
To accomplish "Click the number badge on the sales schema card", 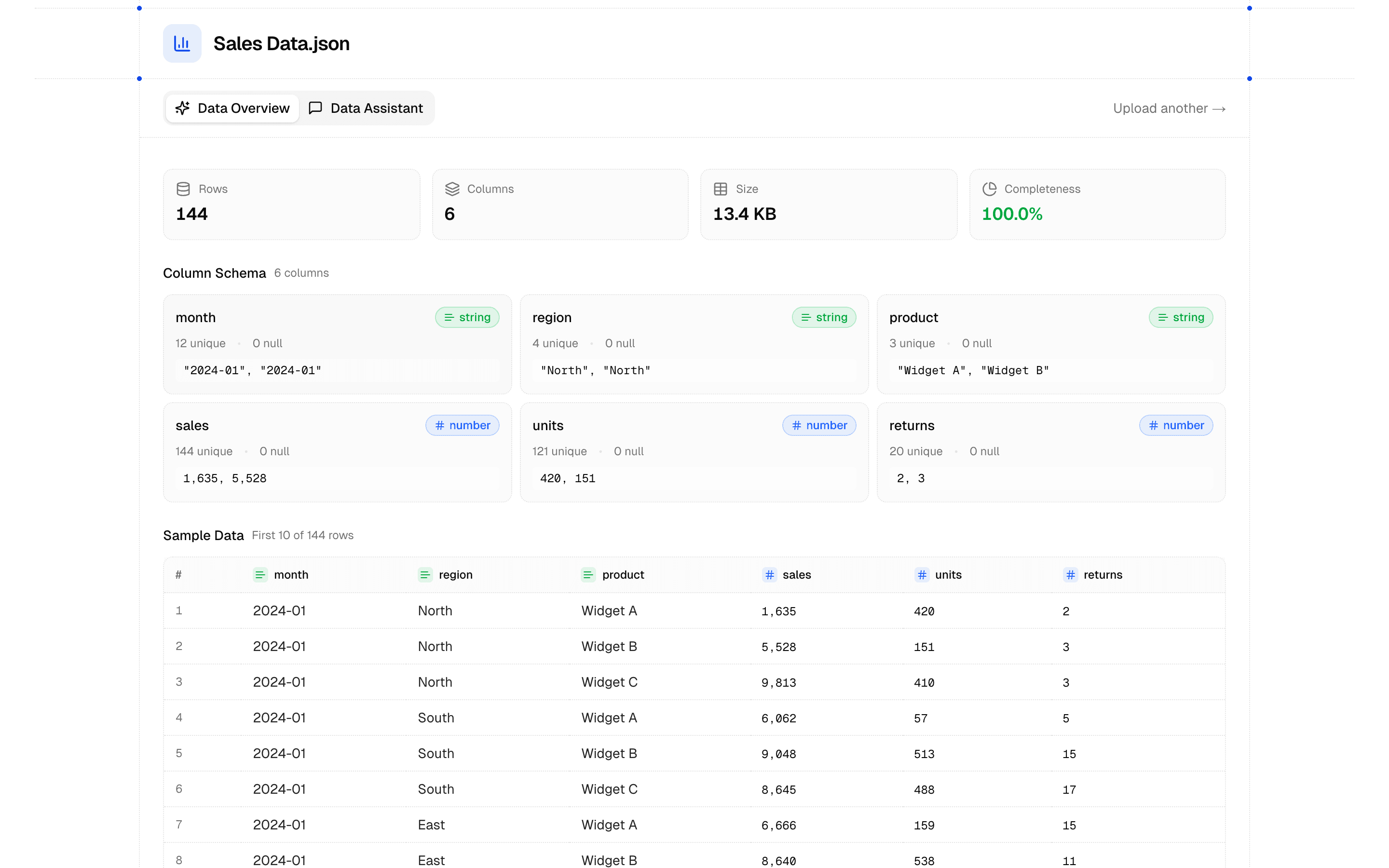I will pos(462,425).
